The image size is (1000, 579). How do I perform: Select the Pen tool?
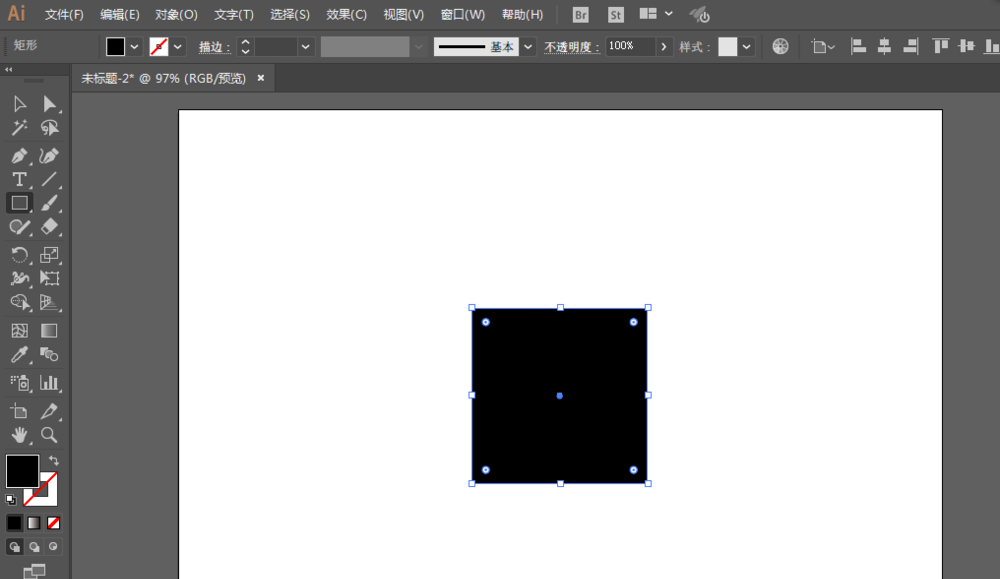(19, 156)
